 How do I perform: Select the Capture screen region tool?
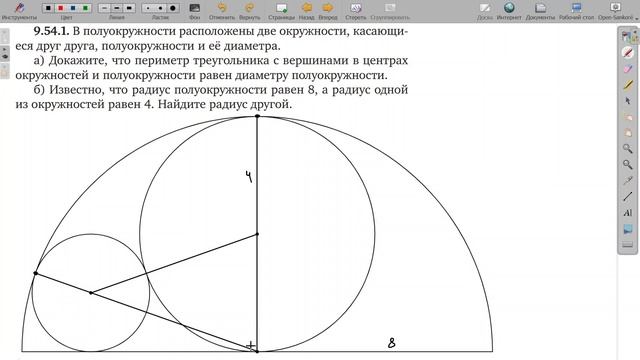(x=628, y=229)
